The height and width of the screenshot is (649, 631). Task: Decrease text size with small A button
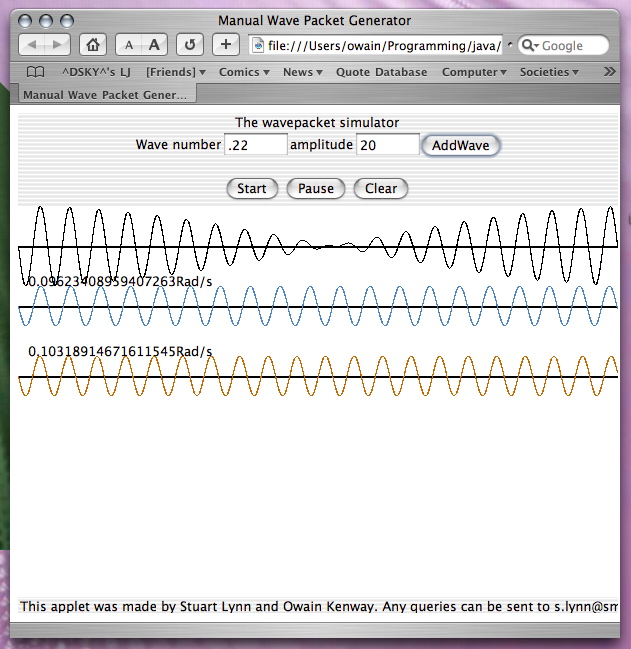coord(129,45)
